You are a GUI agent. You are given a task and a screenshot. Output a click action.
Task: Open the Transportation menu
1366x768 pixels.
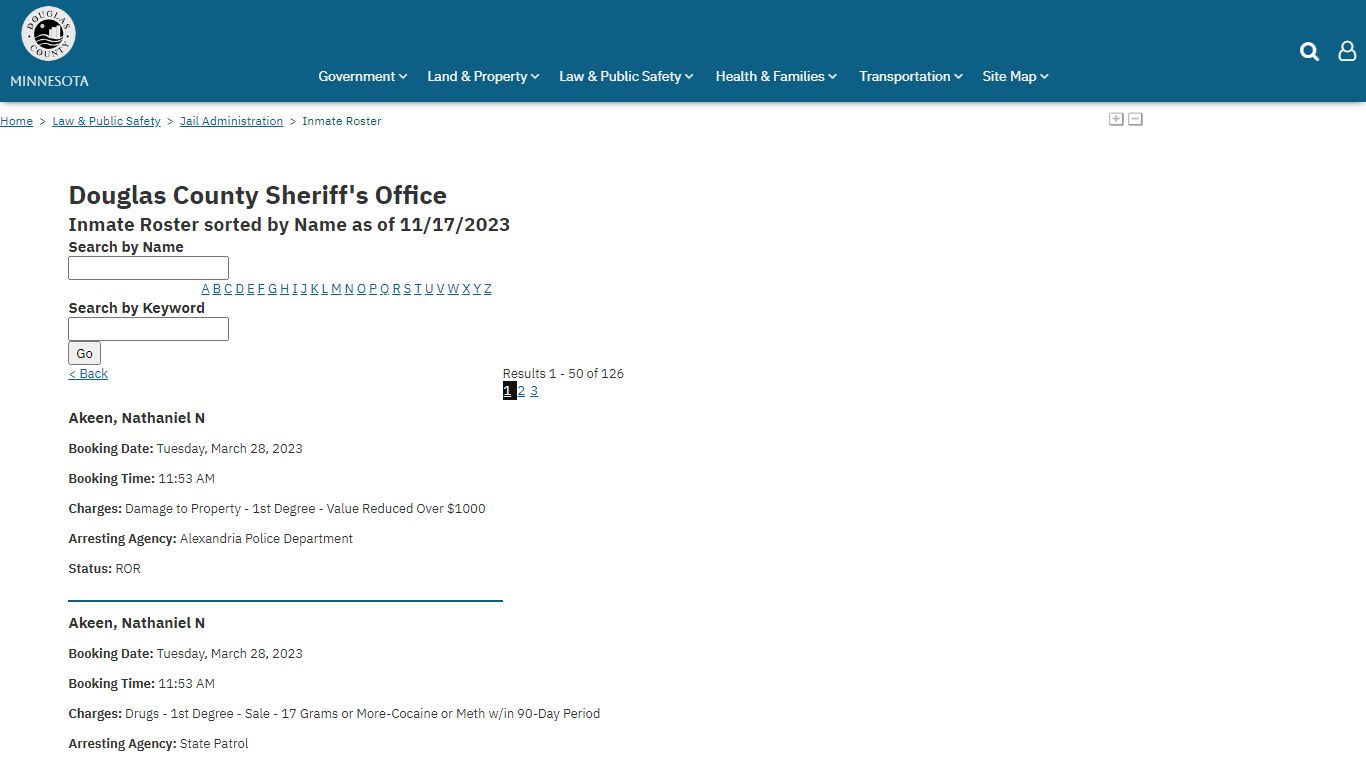click(910, 76)
